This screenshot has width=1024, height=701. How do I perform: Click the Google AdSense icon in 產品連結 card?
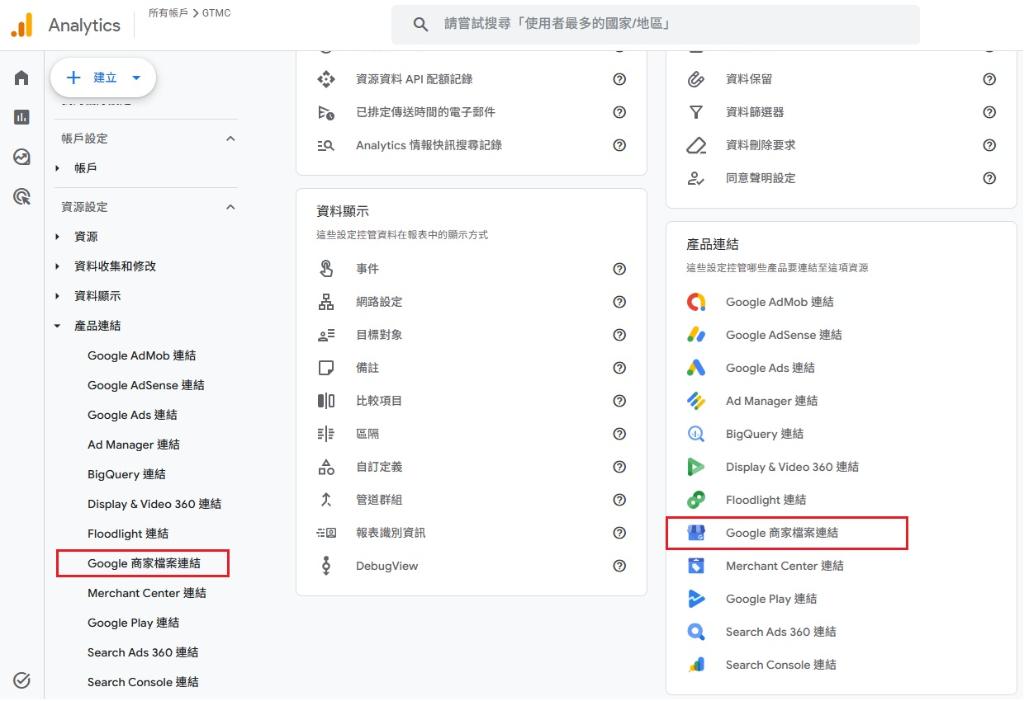[x=696, y=334]
